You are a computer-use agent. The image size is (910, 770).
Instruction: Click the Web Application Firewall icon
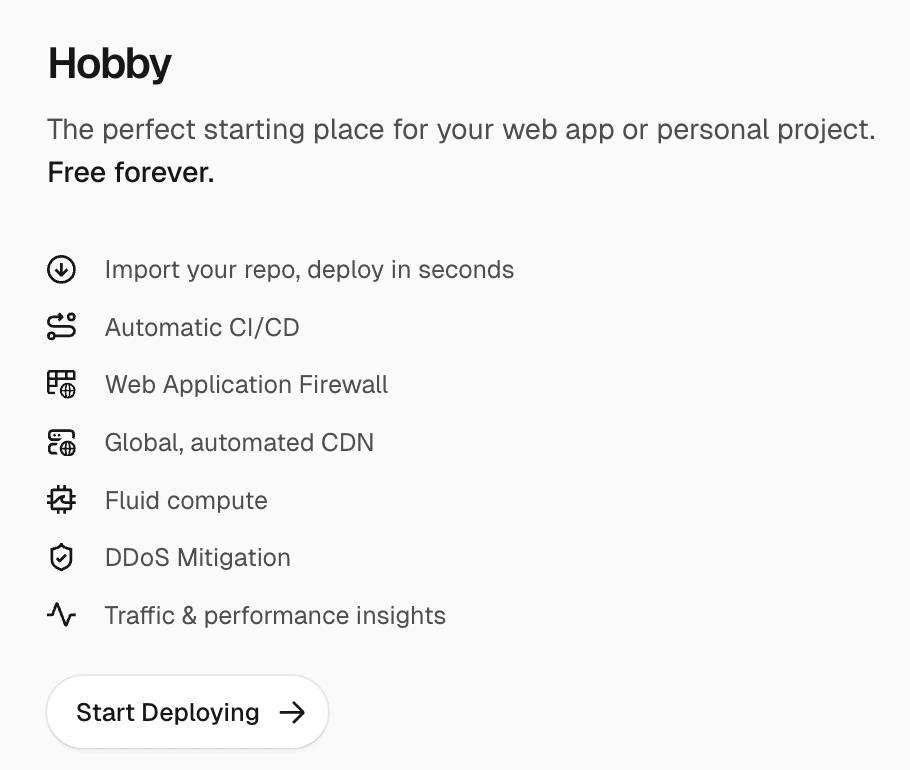click(x=61, y=384)
